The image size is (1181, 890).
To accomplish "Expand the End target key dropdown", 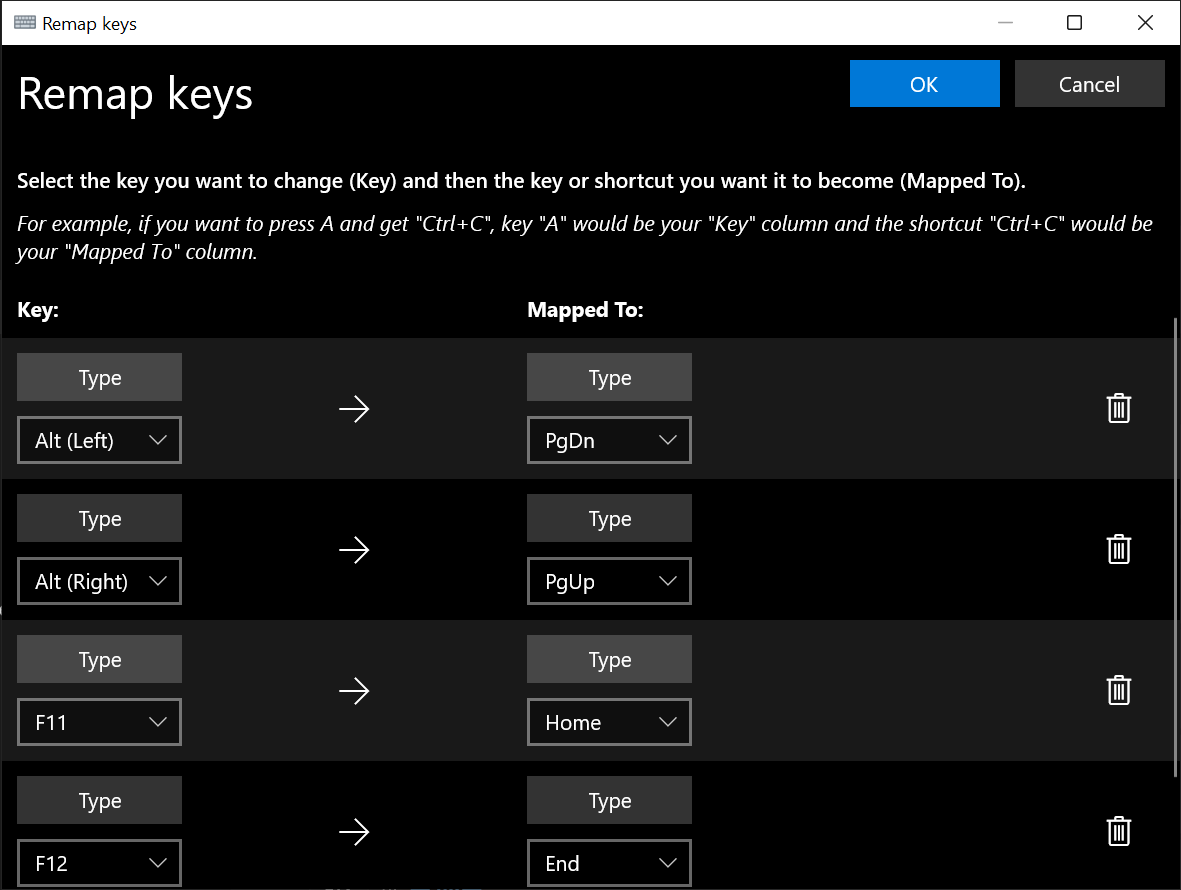I will (x=609, y=863).
